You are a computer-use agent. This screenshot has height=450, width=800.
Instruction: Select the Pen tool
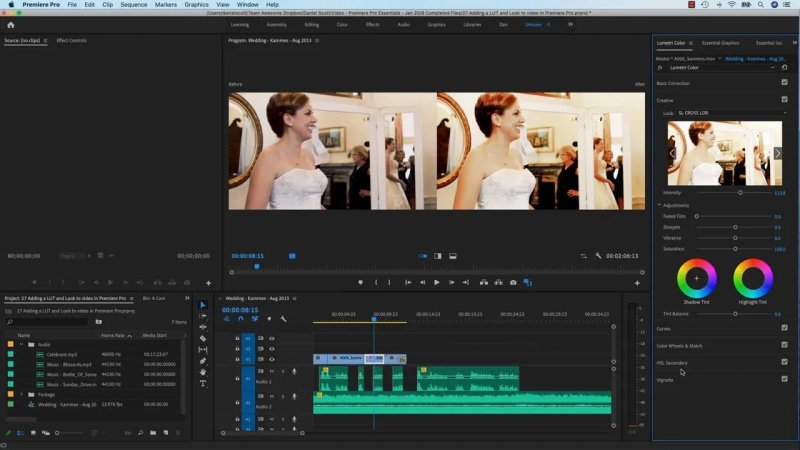point(203,361)
